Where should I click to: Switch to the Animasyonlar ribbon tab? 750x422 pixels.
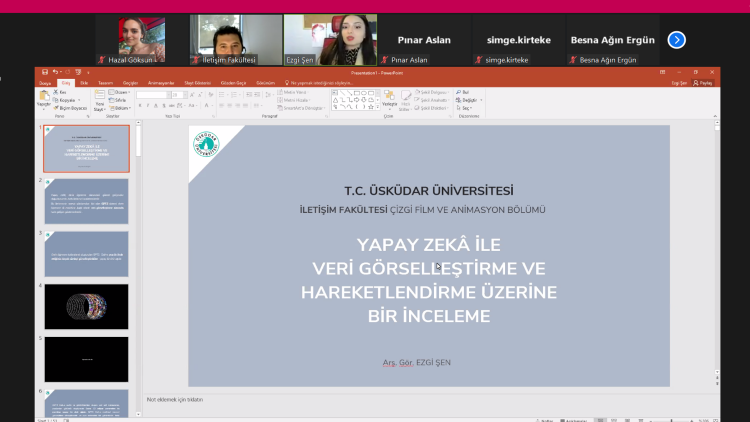[x=161, y=83]
